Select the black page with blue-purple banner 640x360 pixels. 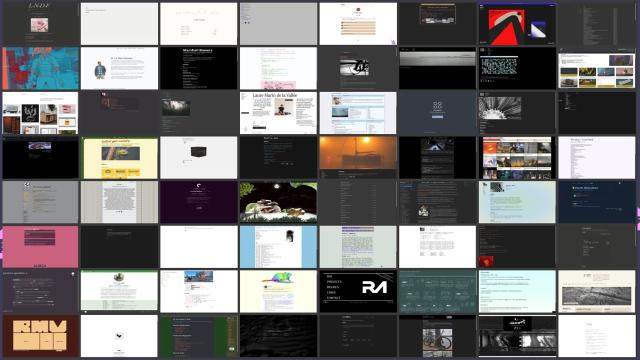[x=40, y=158]
